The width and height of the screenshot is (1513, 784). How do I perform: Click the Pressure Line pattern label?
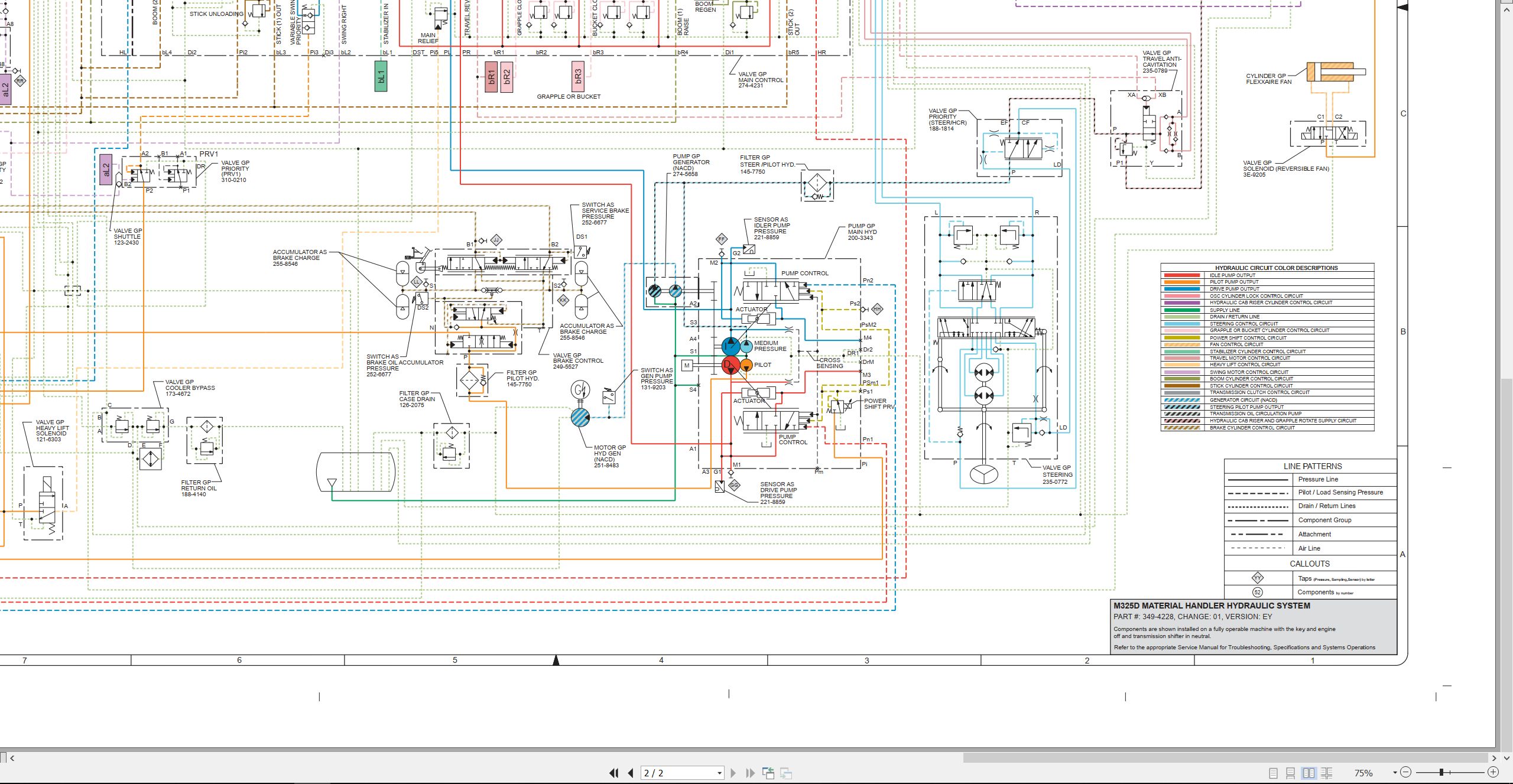pos(1318,479)
